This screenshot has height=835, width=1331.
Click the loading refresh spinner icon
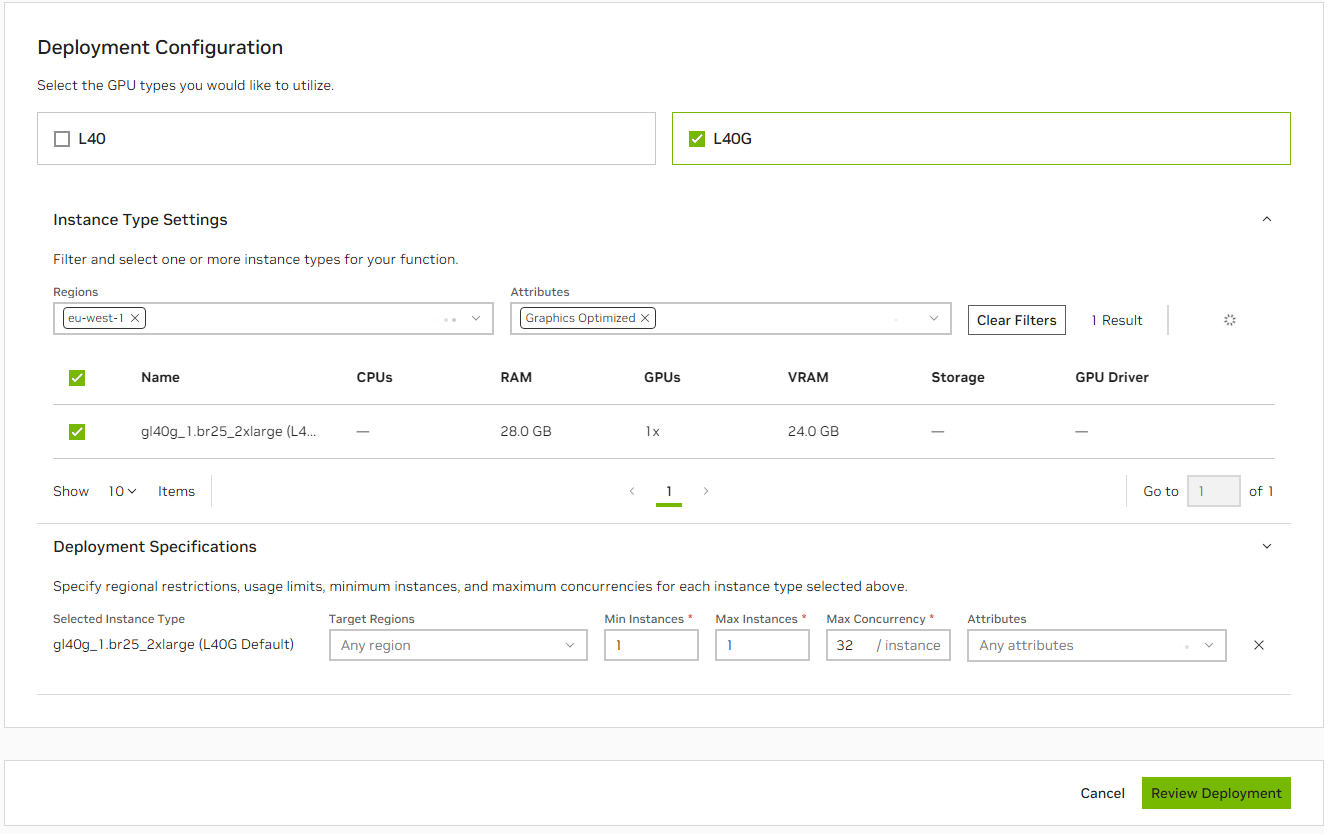1230,320
